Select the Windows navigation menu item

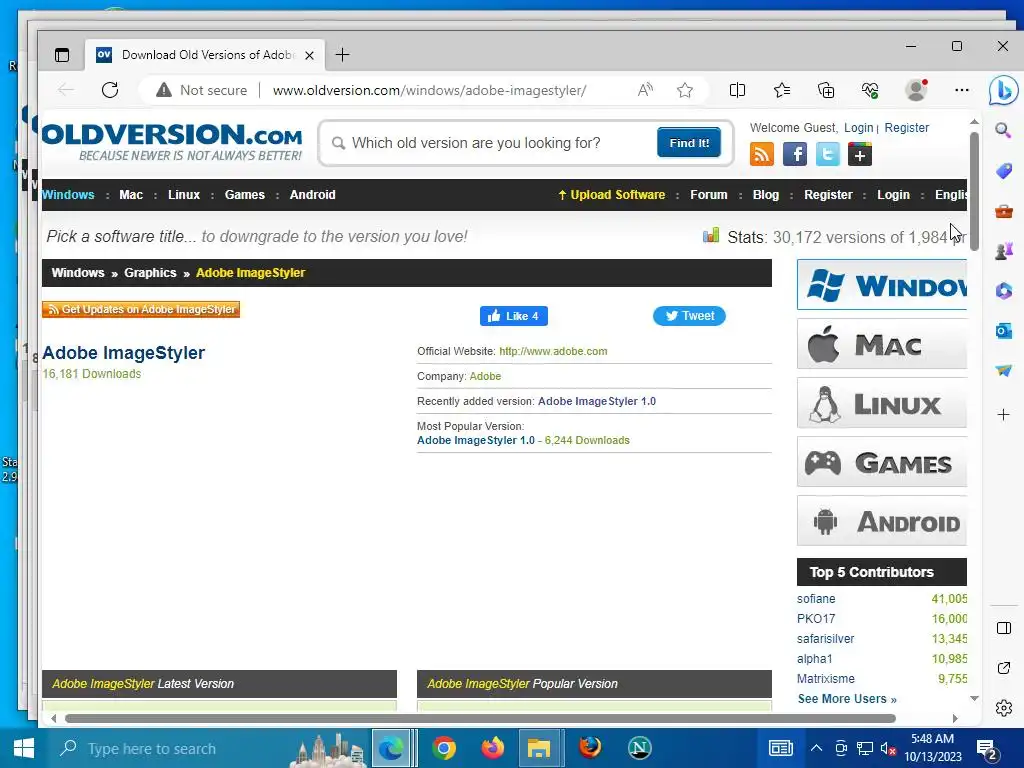click(x=68, y=195)
